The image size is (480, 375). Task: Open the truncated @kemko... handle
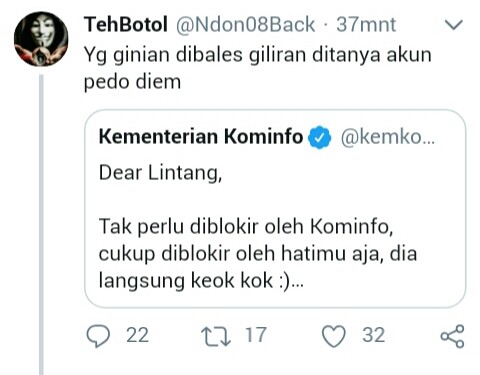pyautogui.click(x=388, y=137)
